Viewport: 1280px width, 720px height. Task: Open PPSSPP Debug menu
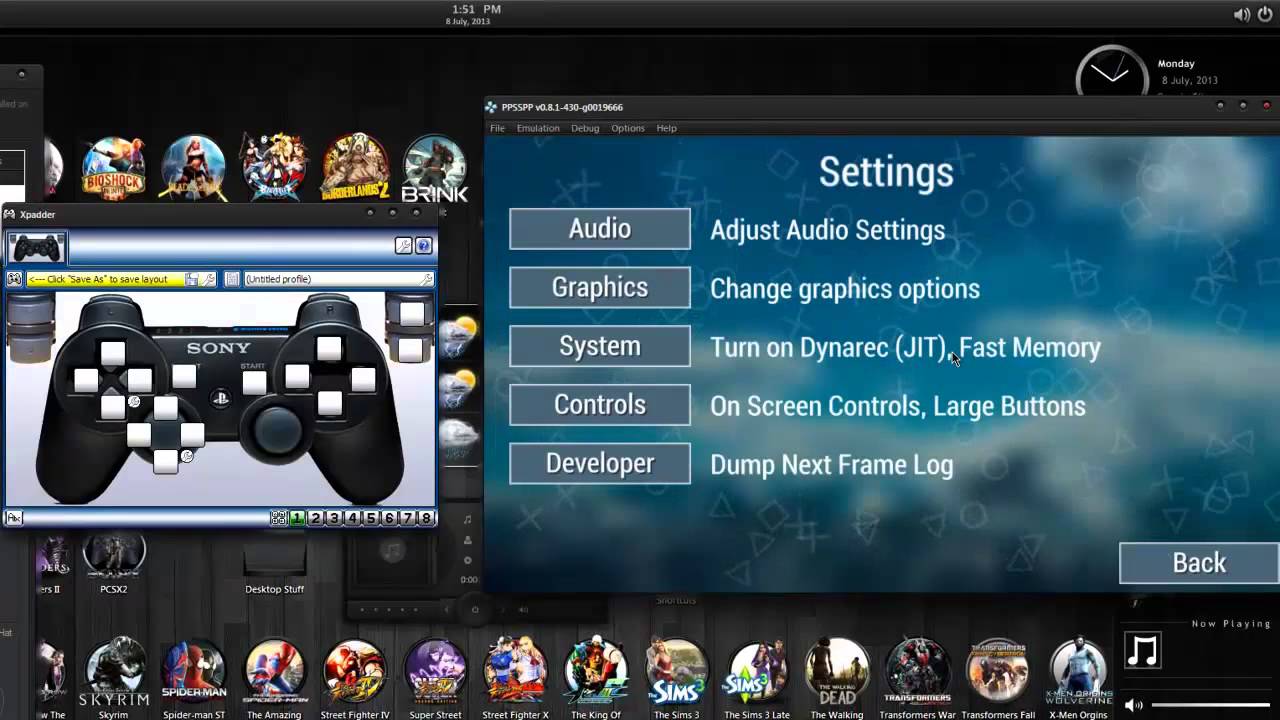585,128
